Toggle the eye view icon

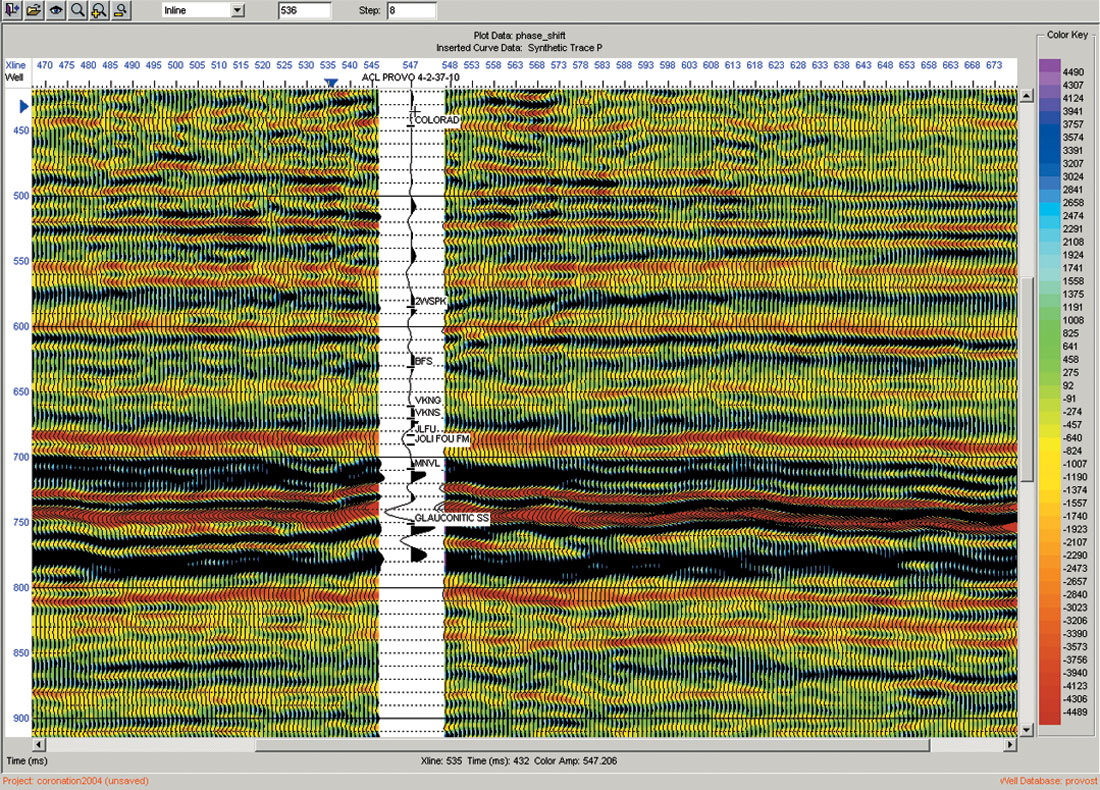(55, 10)
